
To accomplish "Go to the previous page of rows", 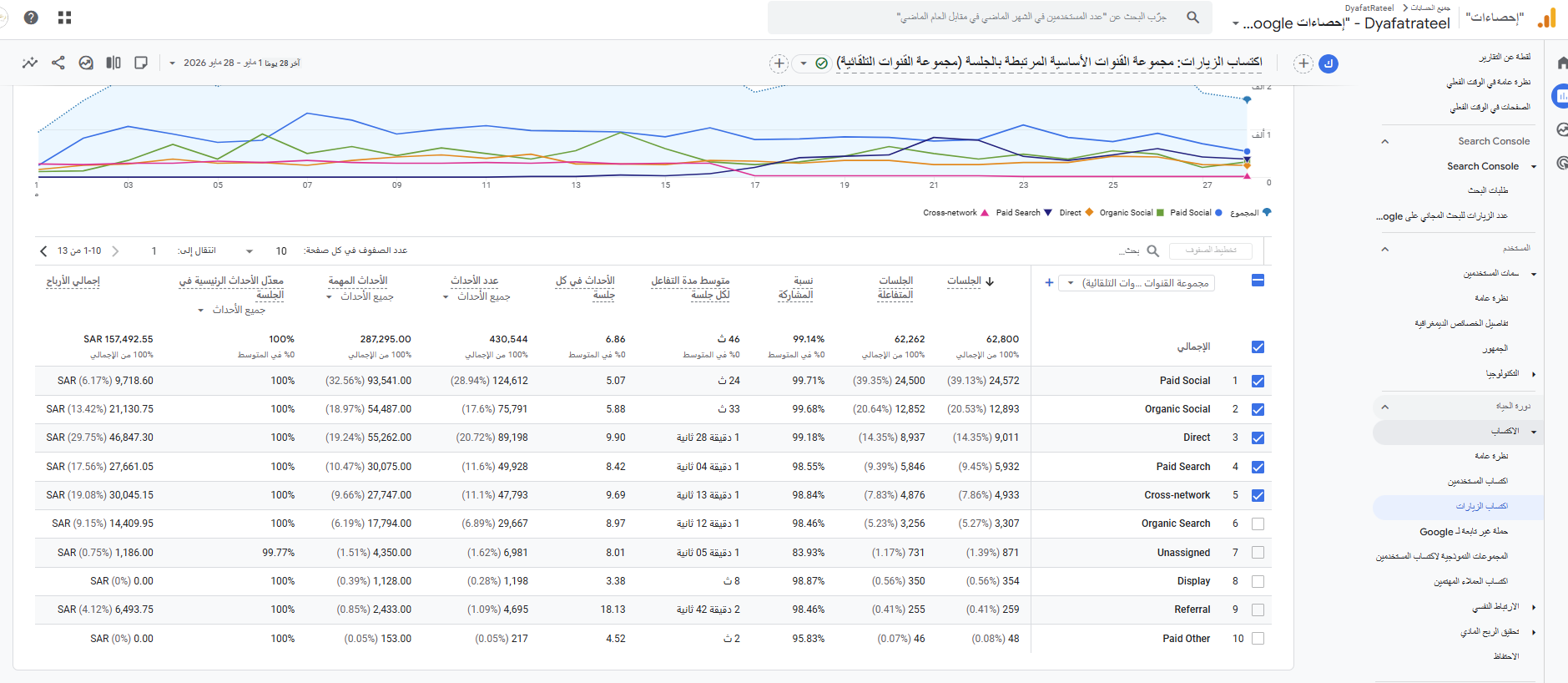I will [115, 250].
